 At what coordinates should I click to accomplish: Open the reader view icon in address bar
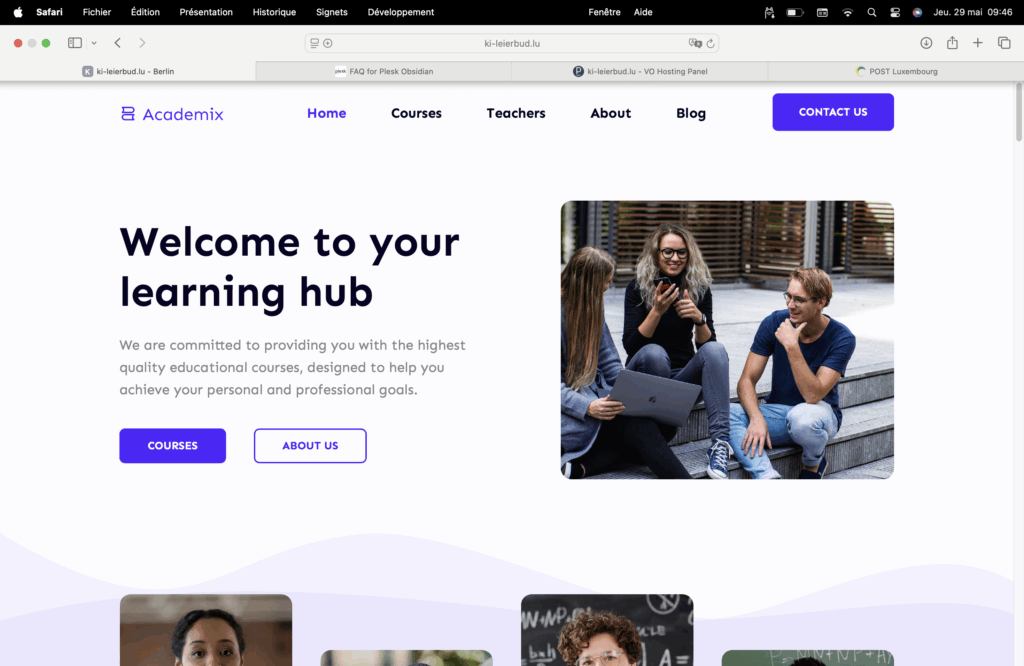coord(315,43)
